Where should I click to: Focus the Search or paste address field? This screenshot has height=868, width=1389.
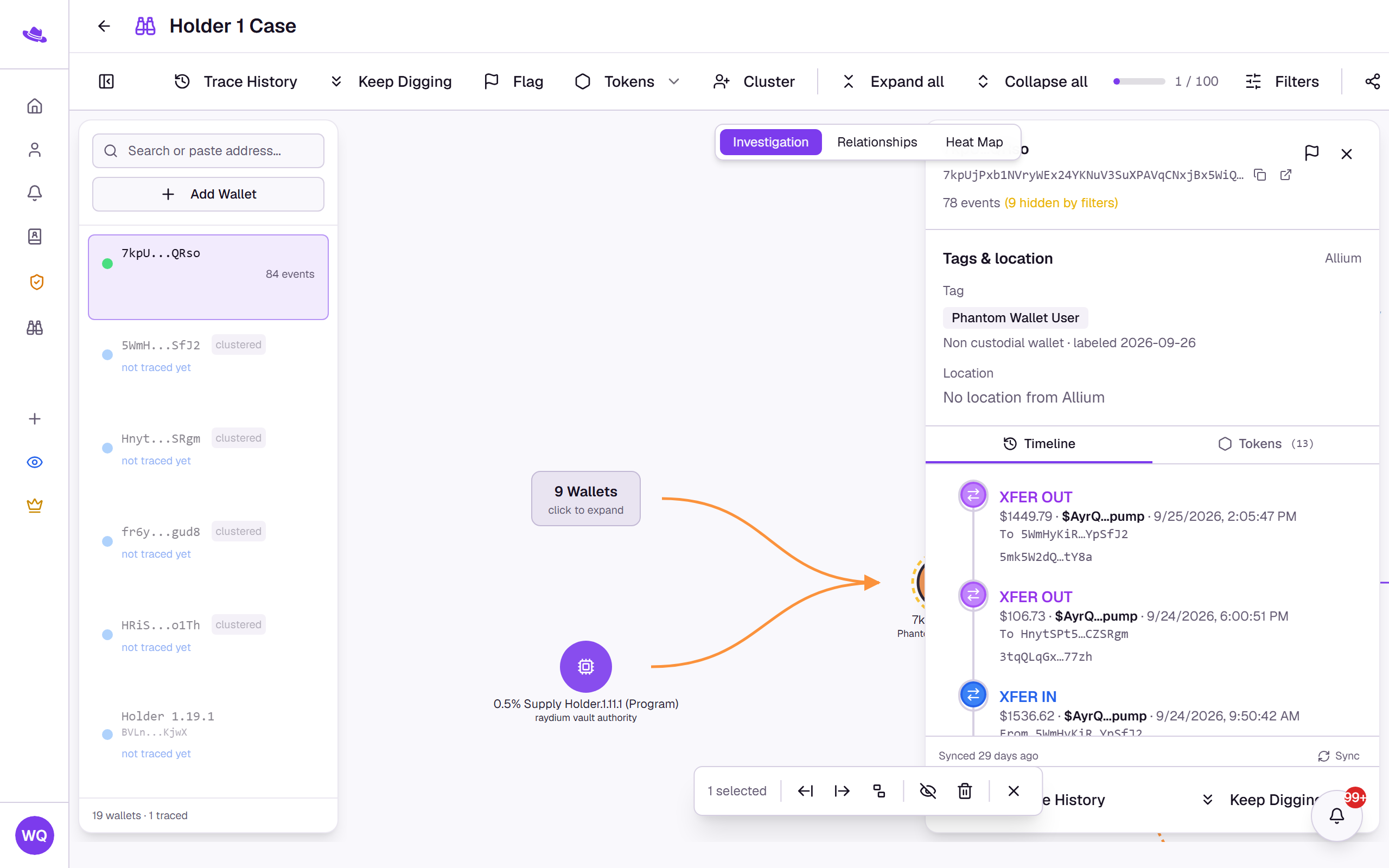208,151
